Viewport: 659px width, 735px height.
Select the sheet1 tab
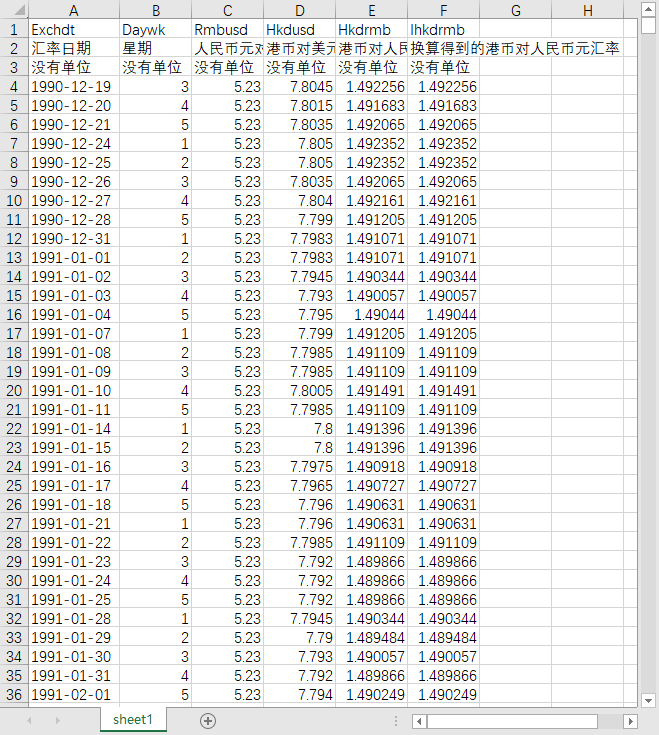point(133,720)
